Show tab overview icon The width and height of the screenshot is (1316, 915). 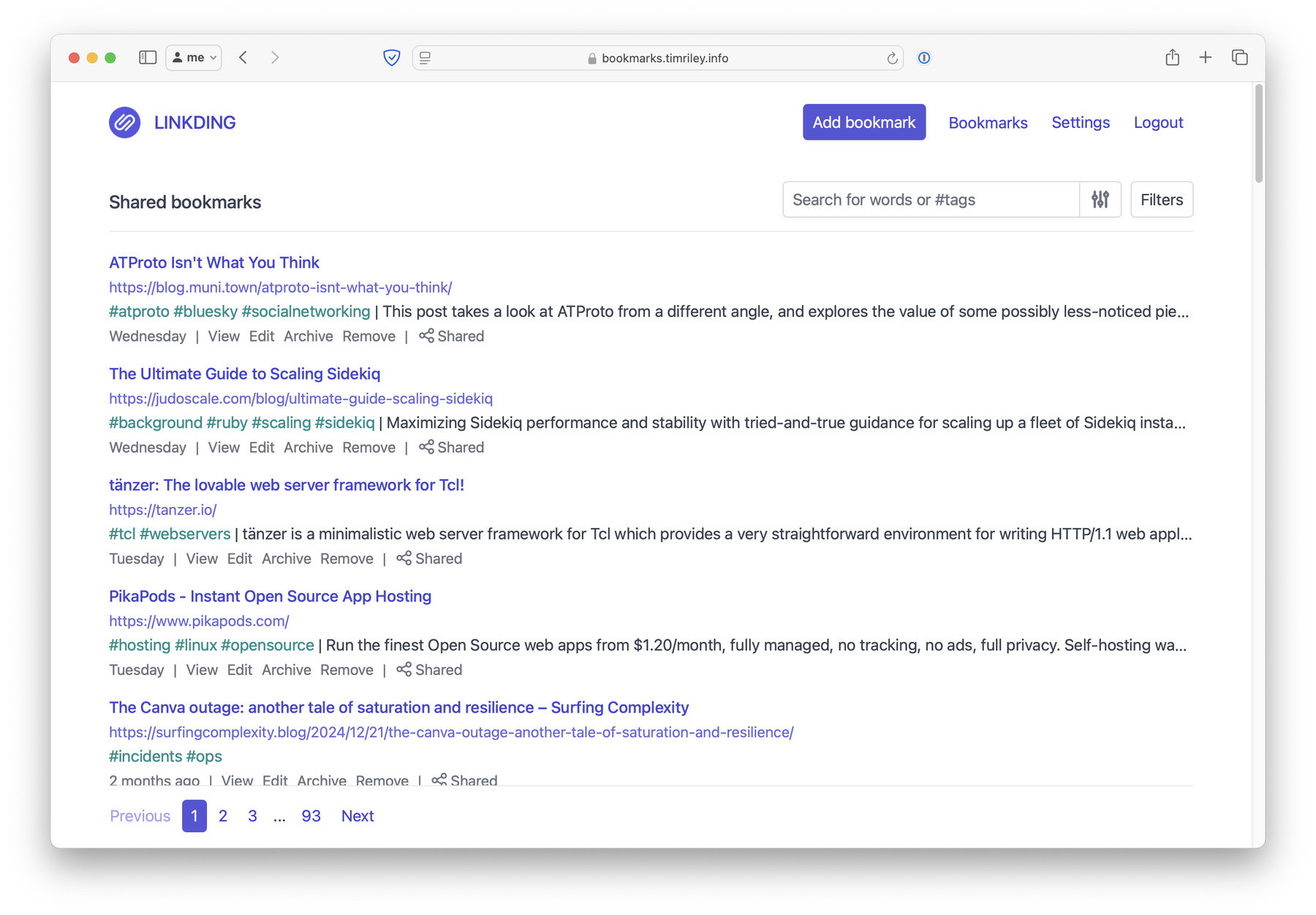coord(1239,57)
